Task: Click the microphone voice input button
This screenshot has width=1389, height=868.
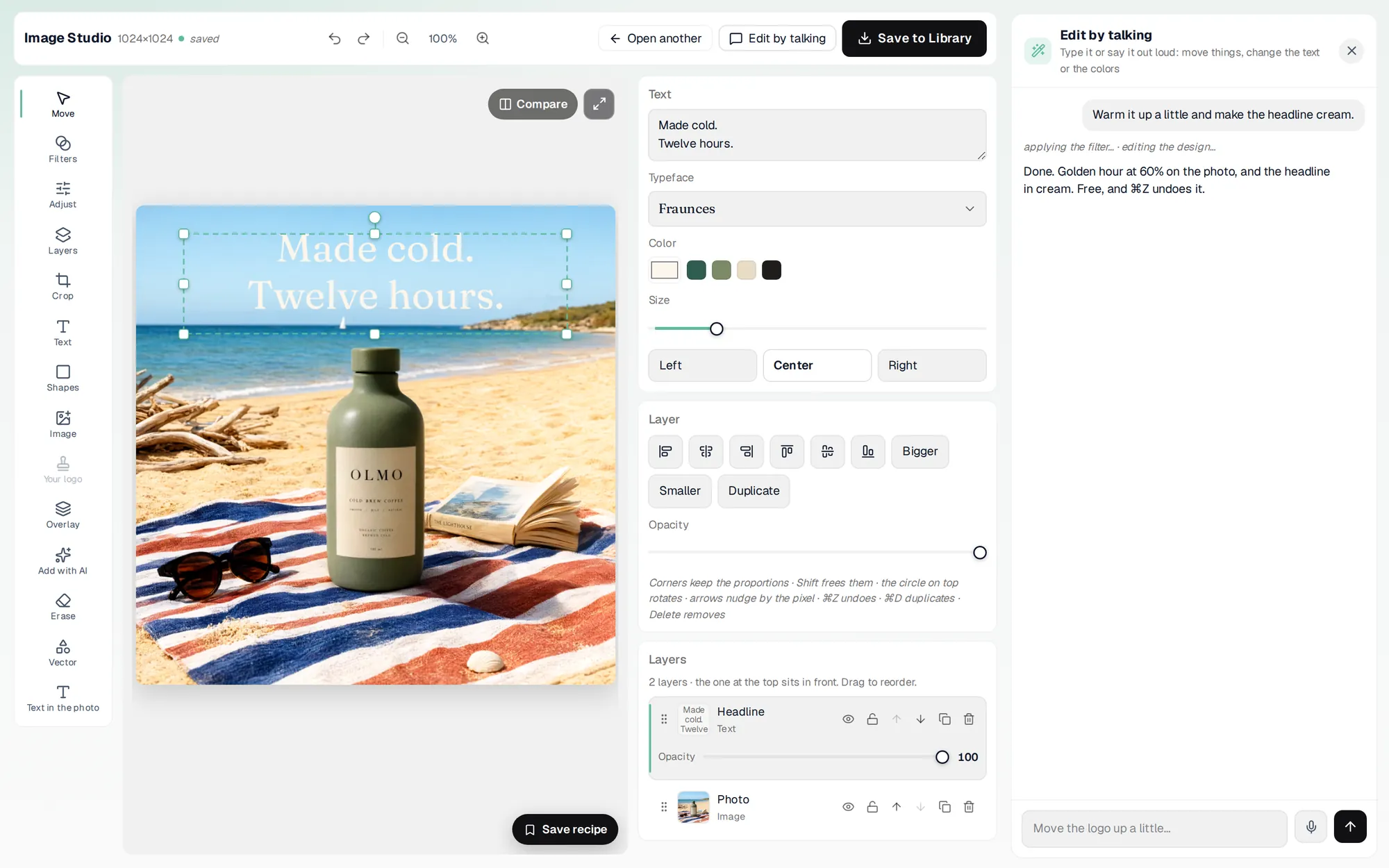Action: point(1311,826)
